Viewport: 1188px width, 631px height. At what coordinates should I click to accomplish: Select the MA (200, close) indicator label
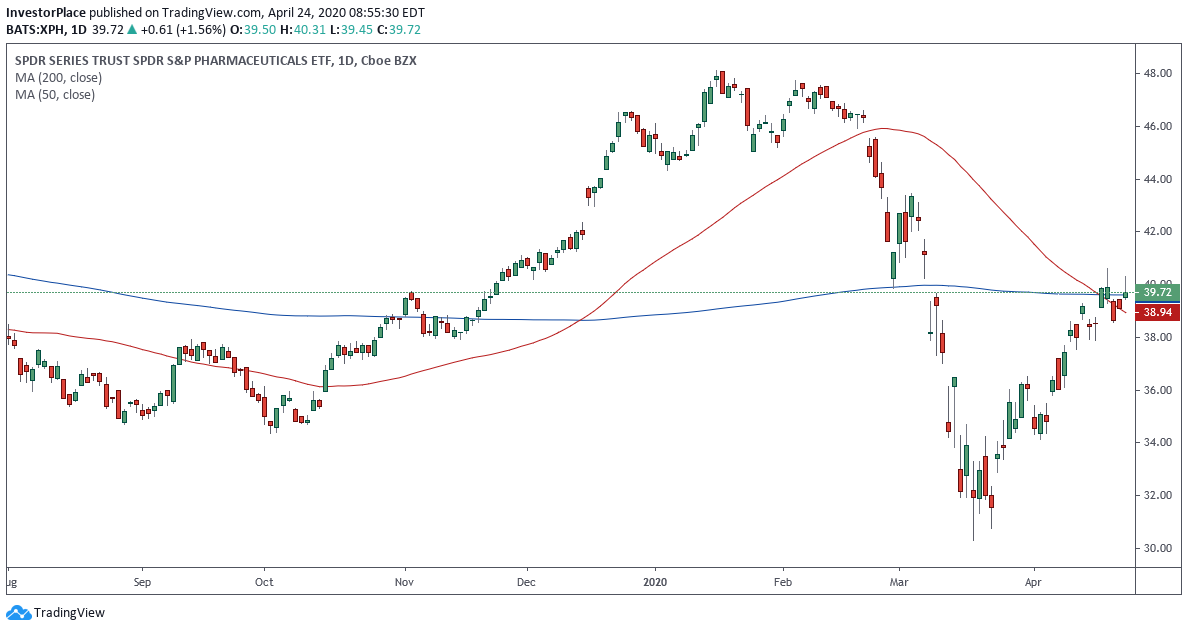pos(55,77)
